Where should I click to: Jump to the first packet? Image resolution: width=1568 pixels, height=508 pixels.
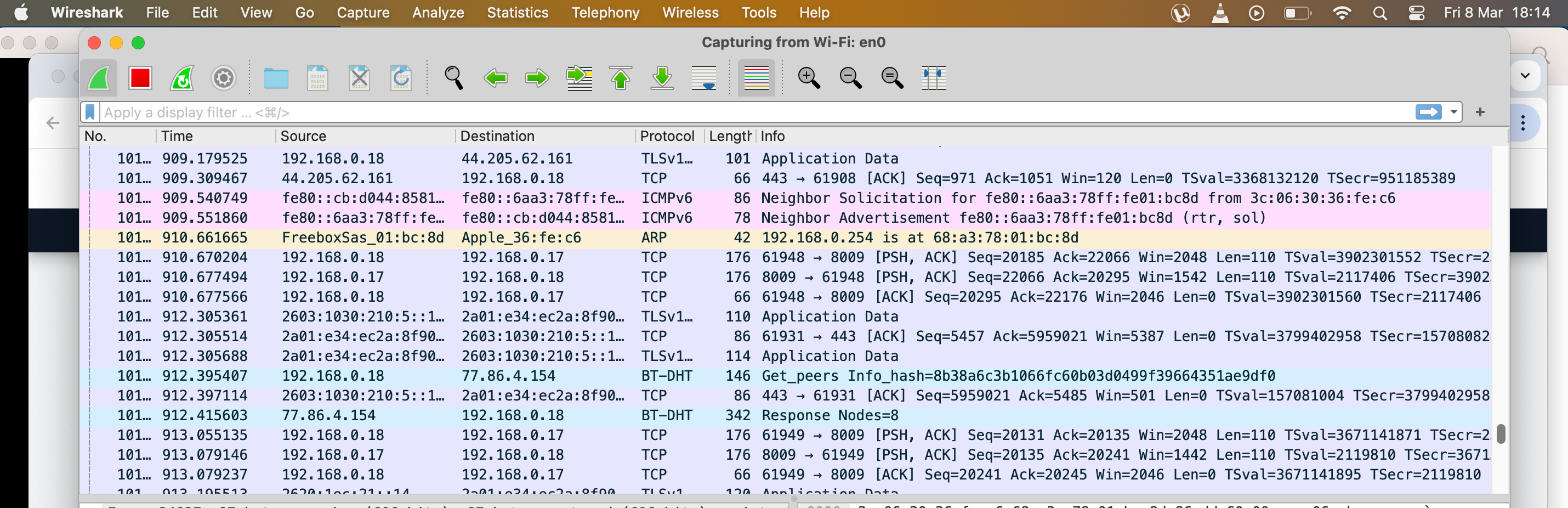click(620, 78)
